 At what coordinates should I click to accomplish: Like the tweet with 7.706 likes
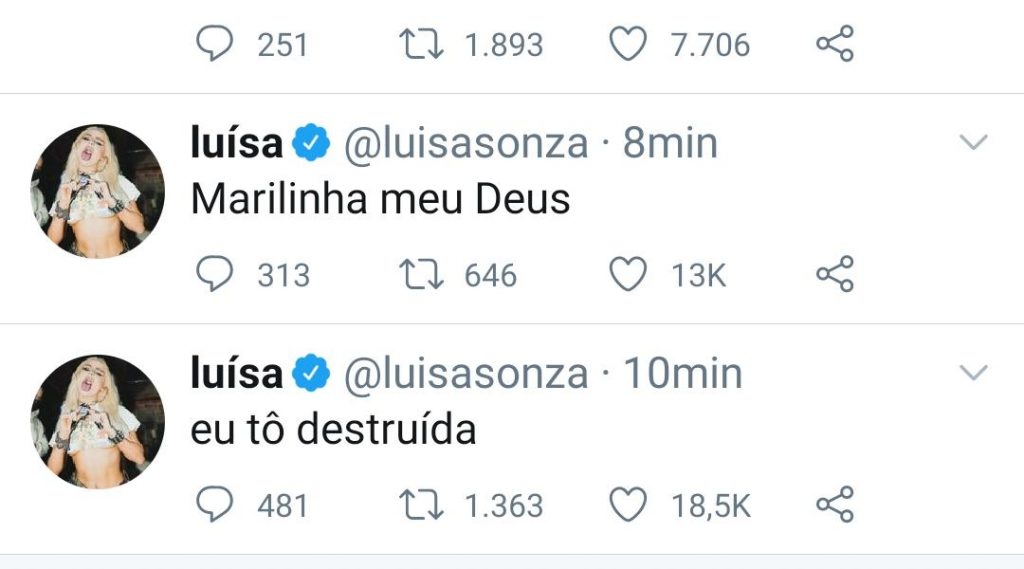coord(628,44)
